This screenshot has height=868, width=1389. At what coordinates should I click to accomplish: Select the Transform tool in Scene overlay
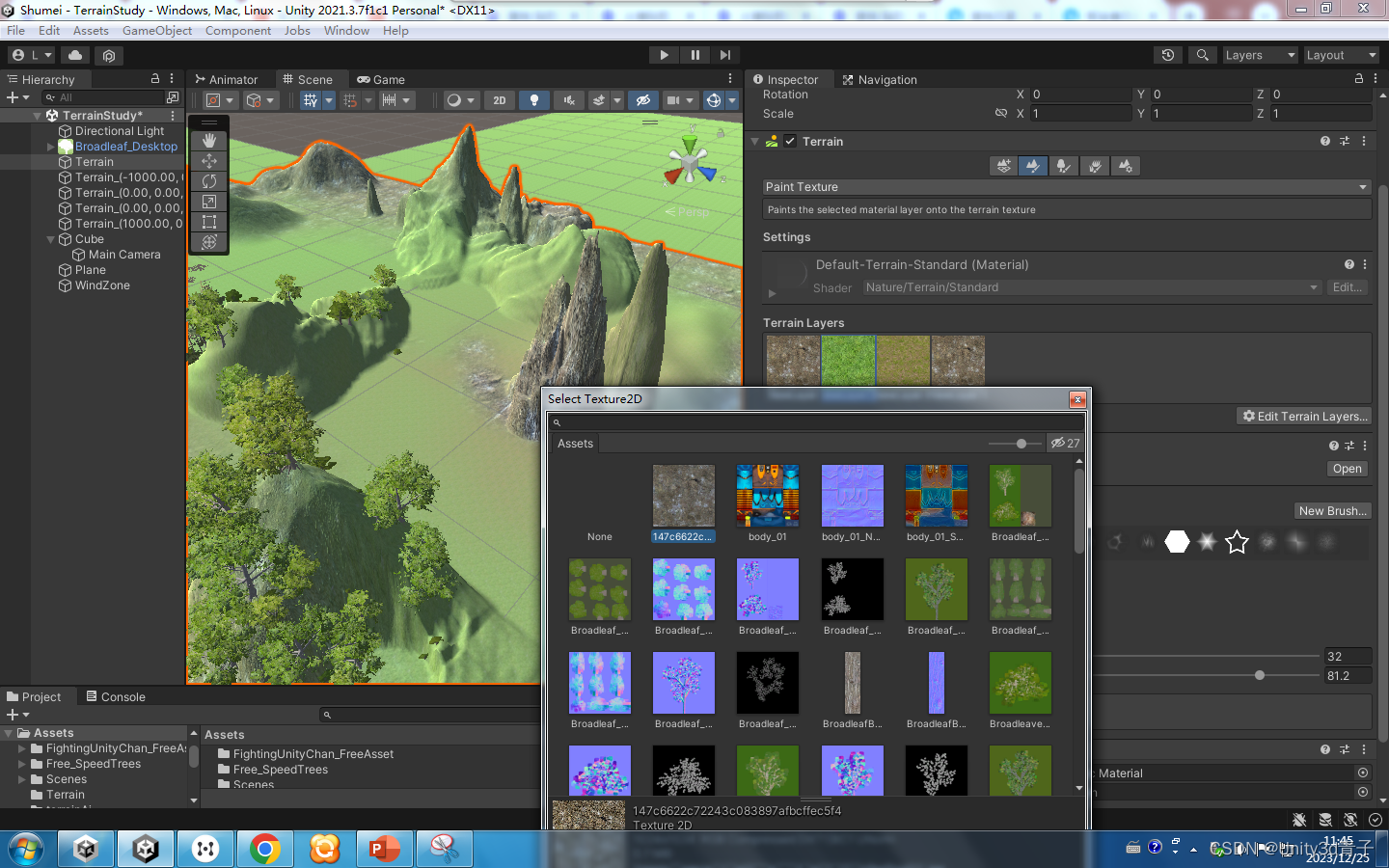[x=209, y=242]
